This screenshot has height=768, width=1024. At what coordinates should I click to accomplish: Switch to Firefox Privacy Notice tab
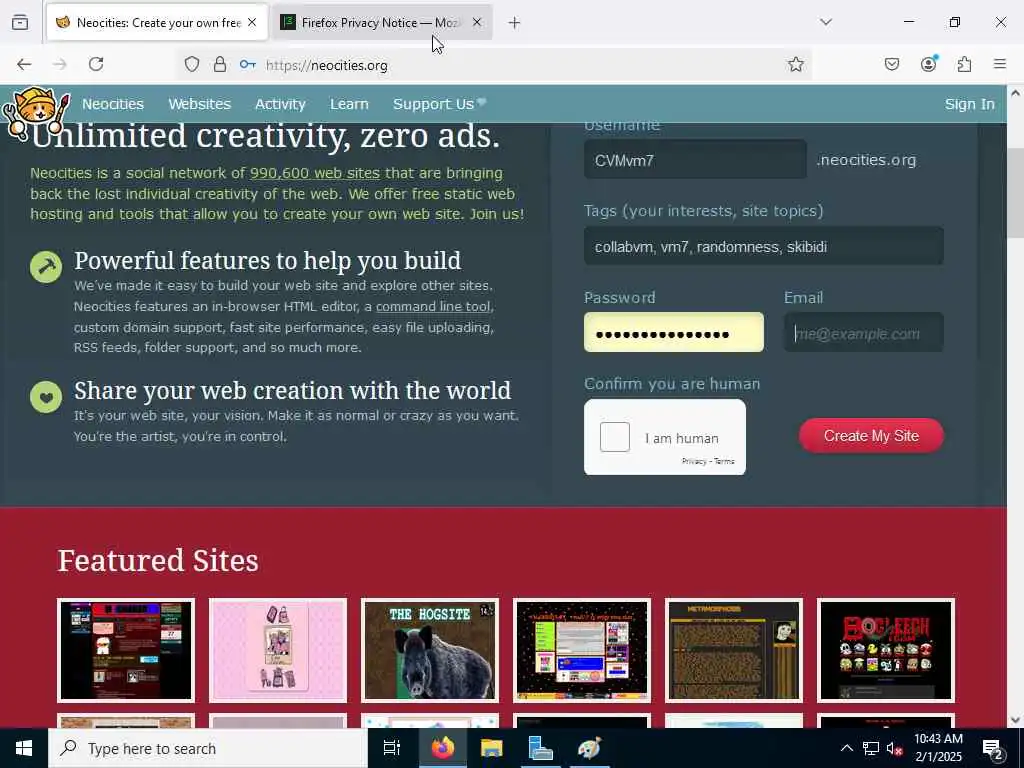(x=382, y=23)
